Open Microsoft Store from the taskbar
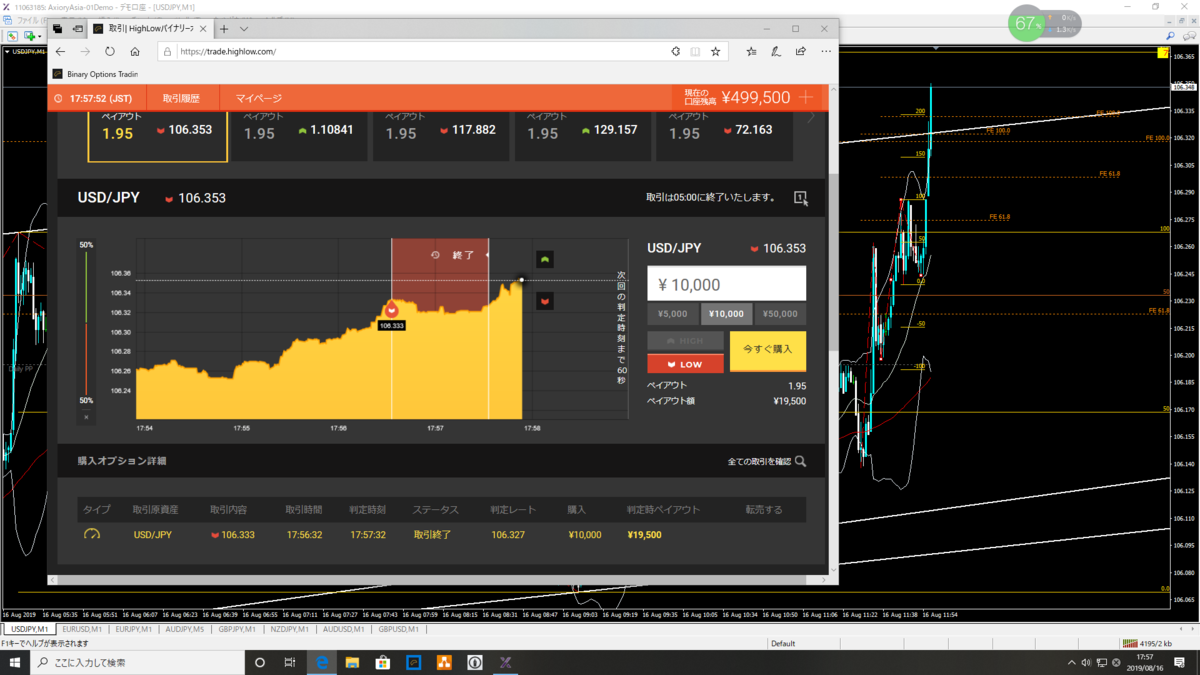The width and height of the screenshot is (1200, 675). pos(383,662)
